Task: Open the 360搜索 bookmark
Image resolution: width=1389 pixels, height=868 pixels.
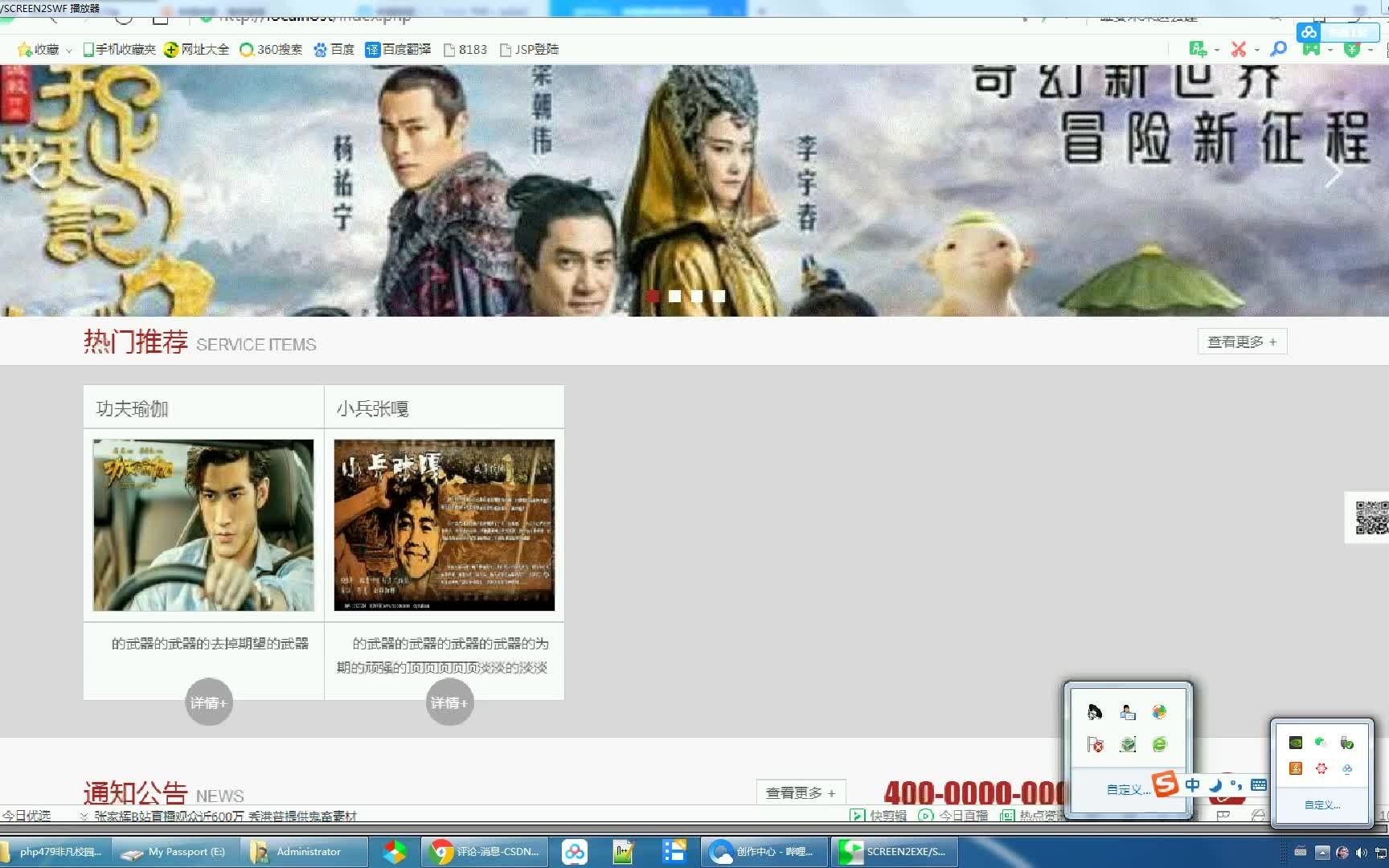Action: pos(271,50)
